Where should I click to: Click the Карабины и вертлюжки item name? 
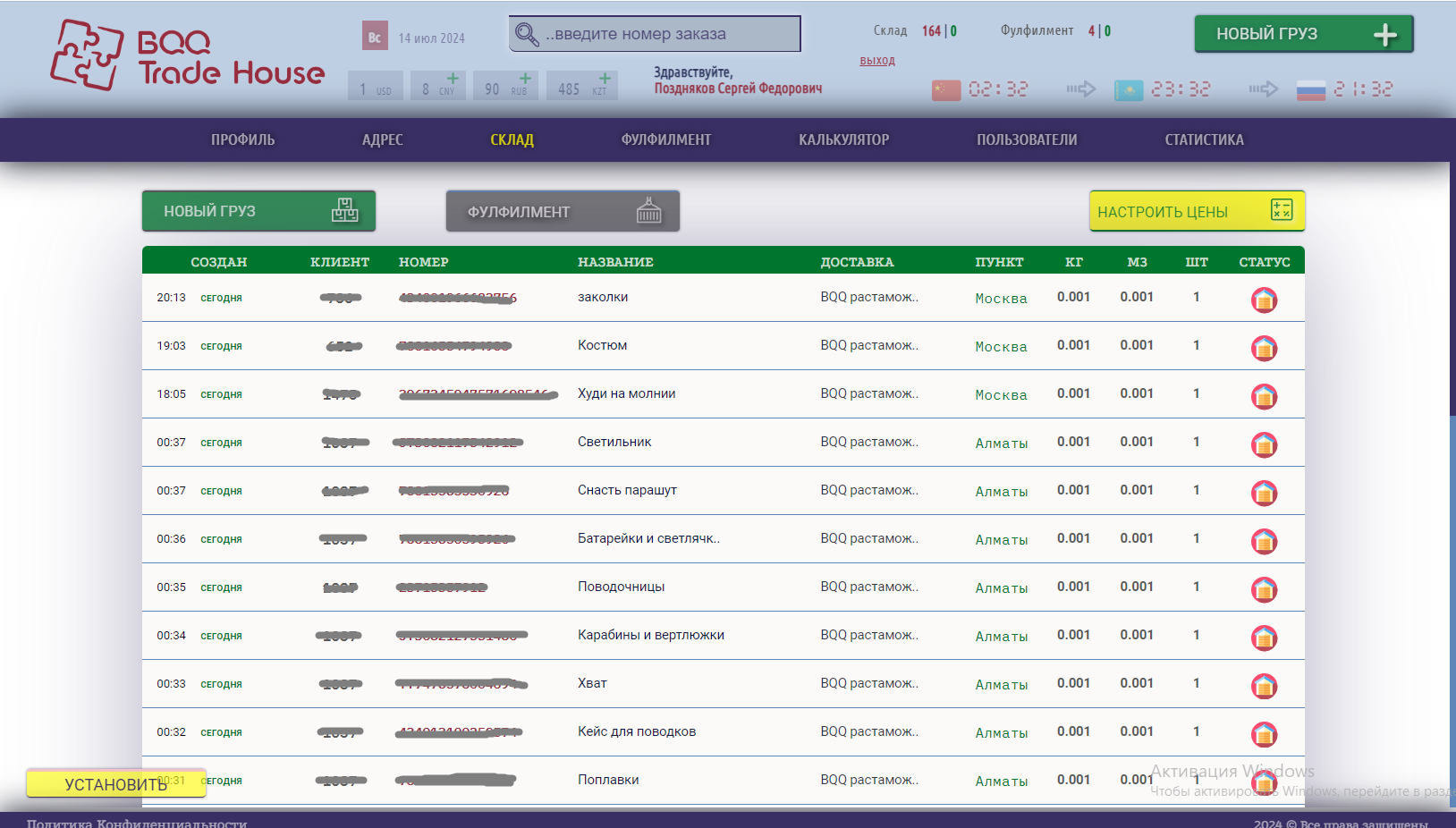coord(651,635)
